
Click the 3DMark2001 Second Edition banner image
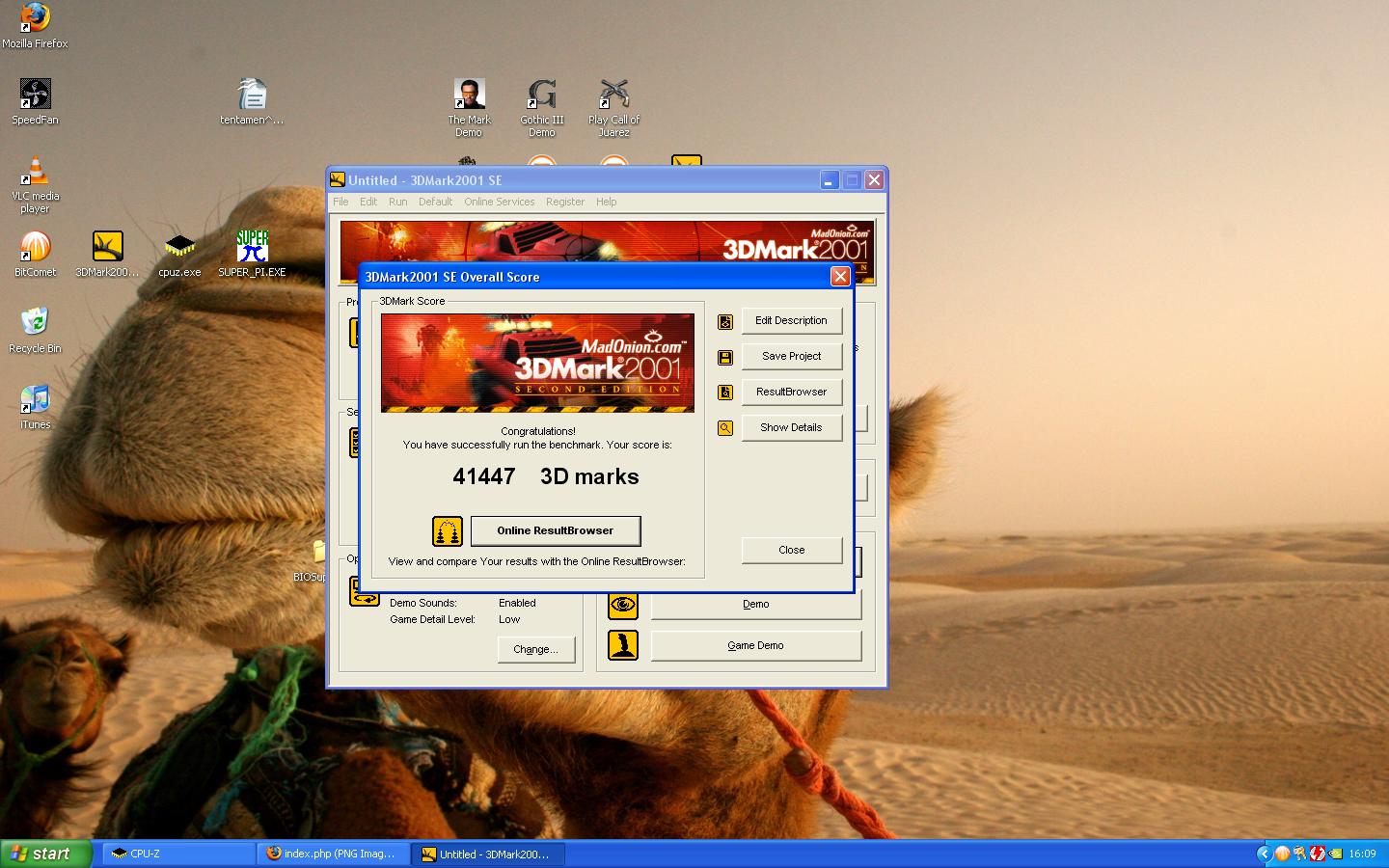pos(537,363)
